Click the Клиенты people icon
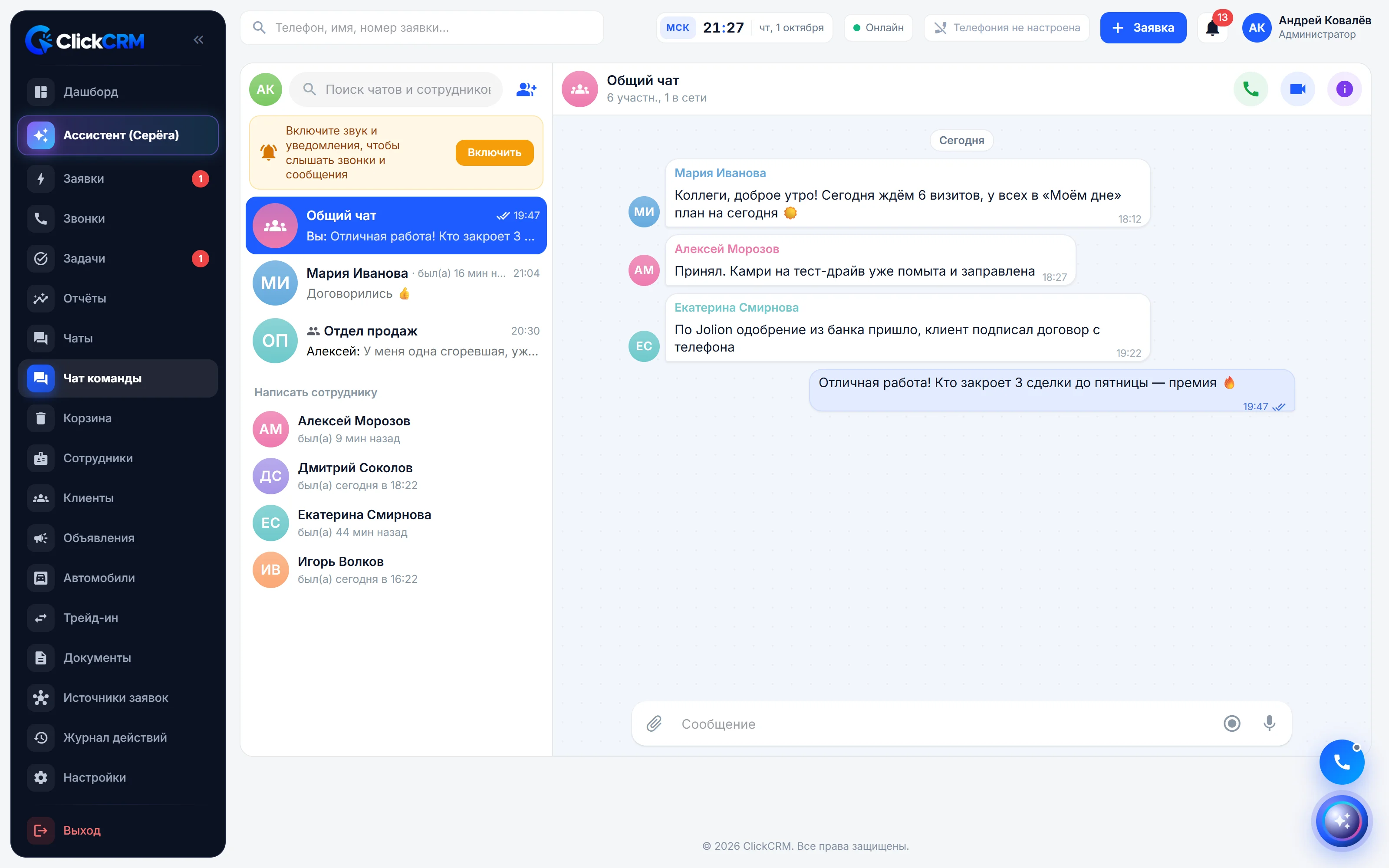Screen dimensions: 1389x868 [41, 498]
